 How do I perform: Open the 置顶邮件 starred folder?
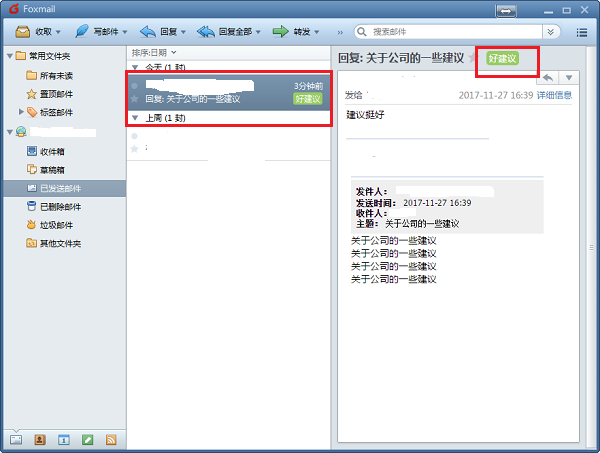pyautogui.click(x=56, y=94)
